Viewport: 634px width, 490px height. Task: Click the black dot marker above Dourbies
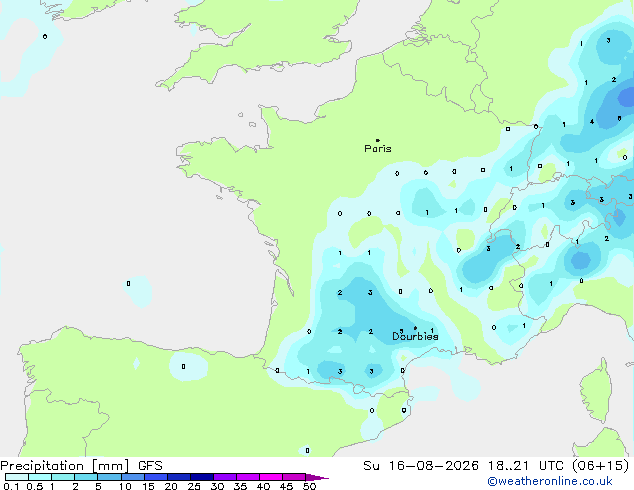point(415,328)
